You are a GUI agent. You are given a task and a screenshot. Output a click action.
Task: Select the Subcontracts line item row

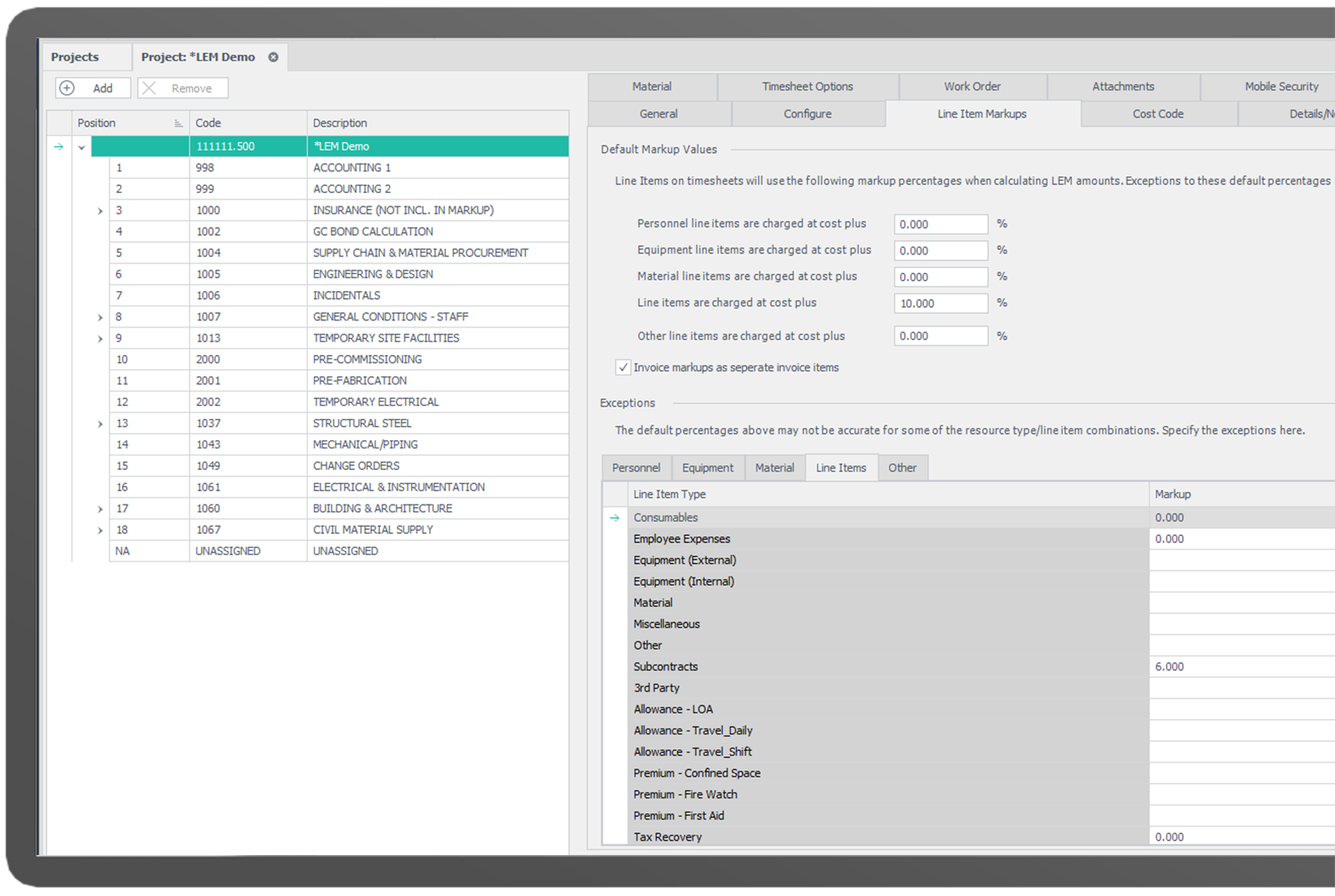666,666
